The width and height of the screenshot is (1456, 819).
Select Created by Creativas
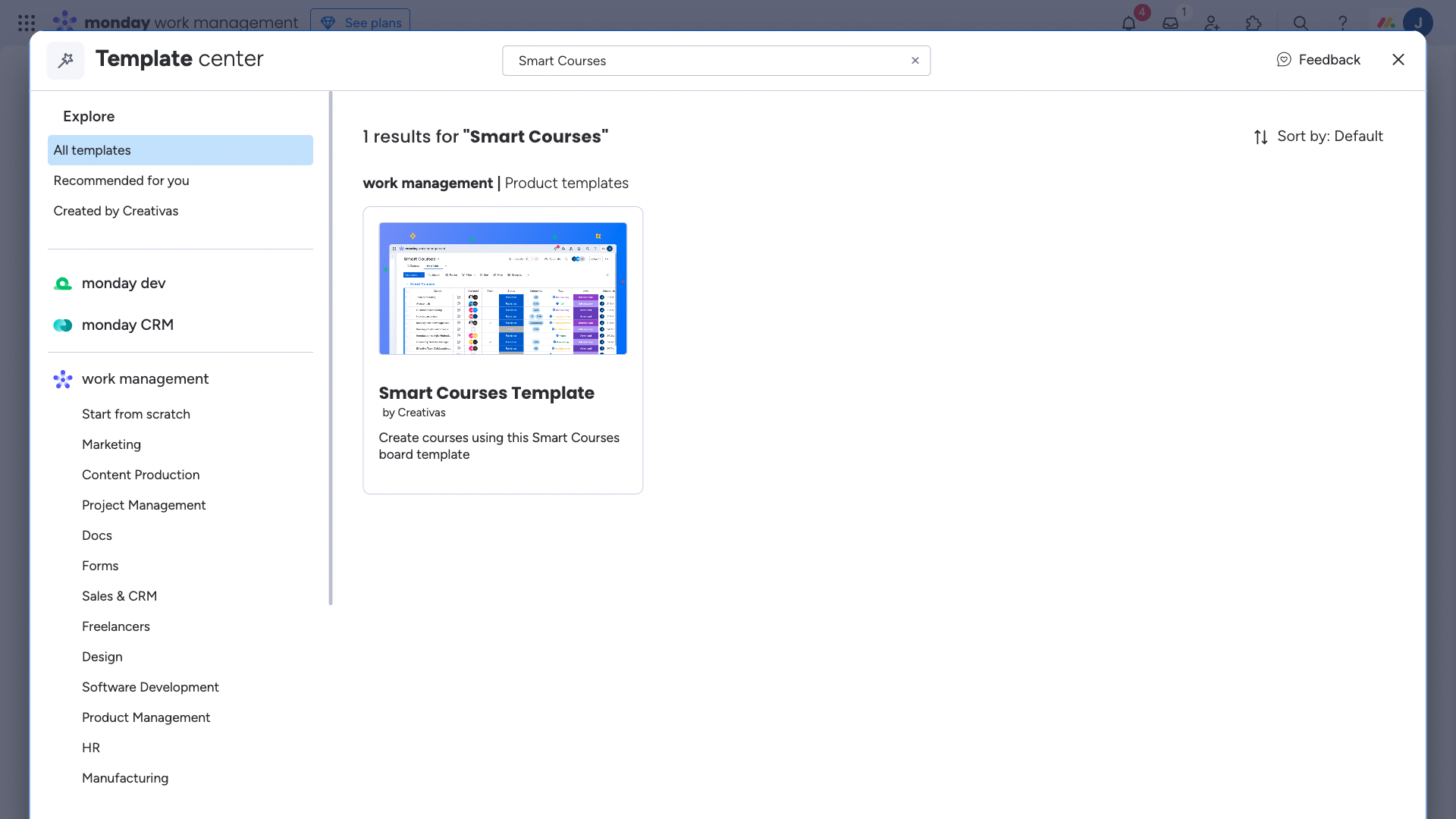click(x=180, y=211)
